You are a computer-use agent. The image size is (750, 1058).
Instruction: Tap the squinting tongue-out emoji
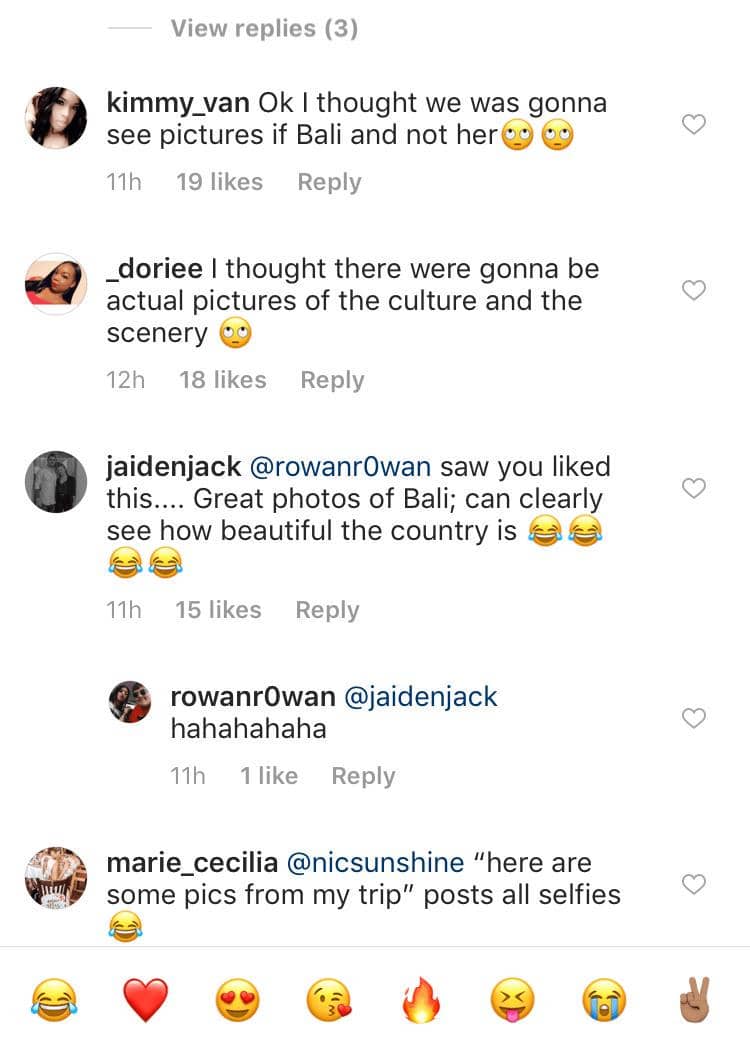(513, 1000)
